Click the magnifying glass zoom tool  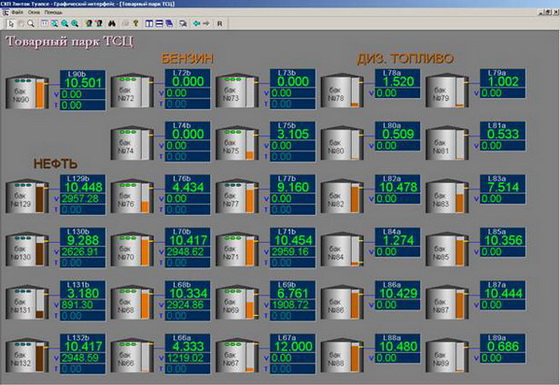point(31,24)
